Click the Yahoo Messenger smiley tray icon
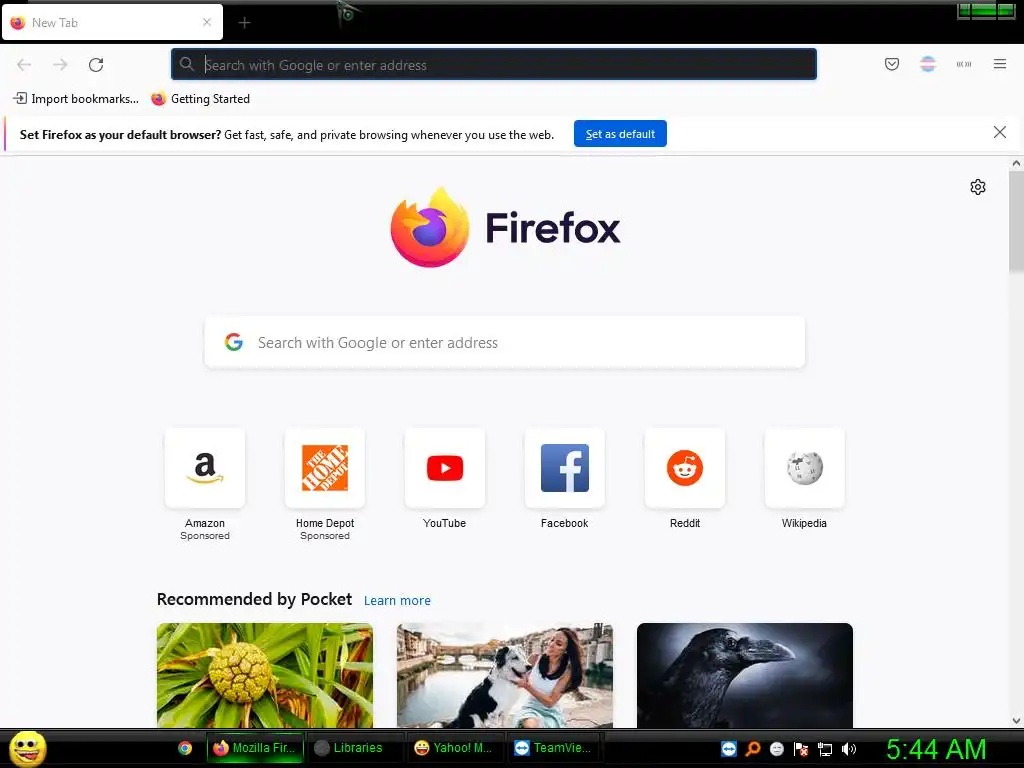The width and height of the screenshot is (1024, 768). [776, 749]
